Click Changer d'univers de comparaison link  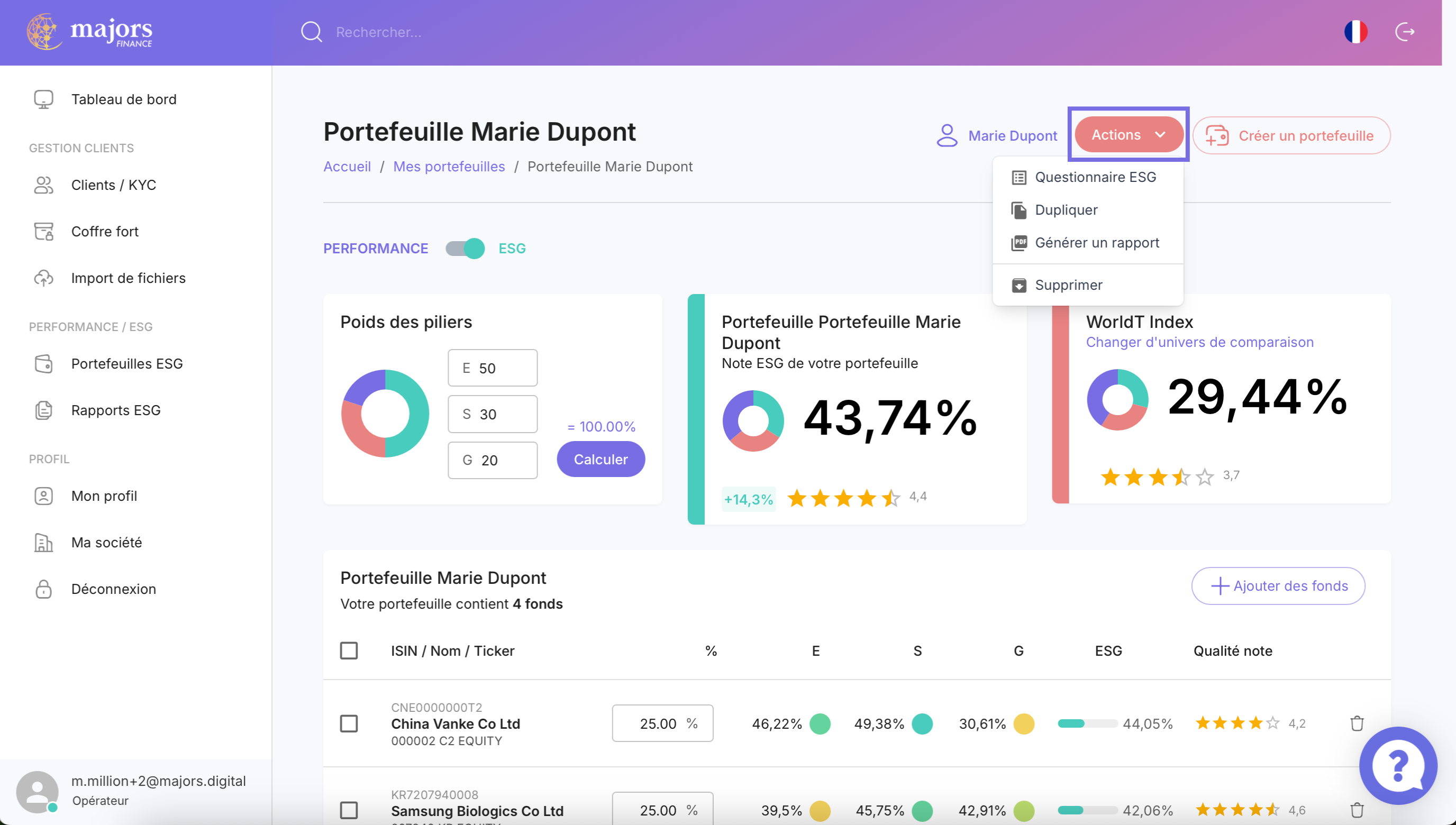(1199, 342)
